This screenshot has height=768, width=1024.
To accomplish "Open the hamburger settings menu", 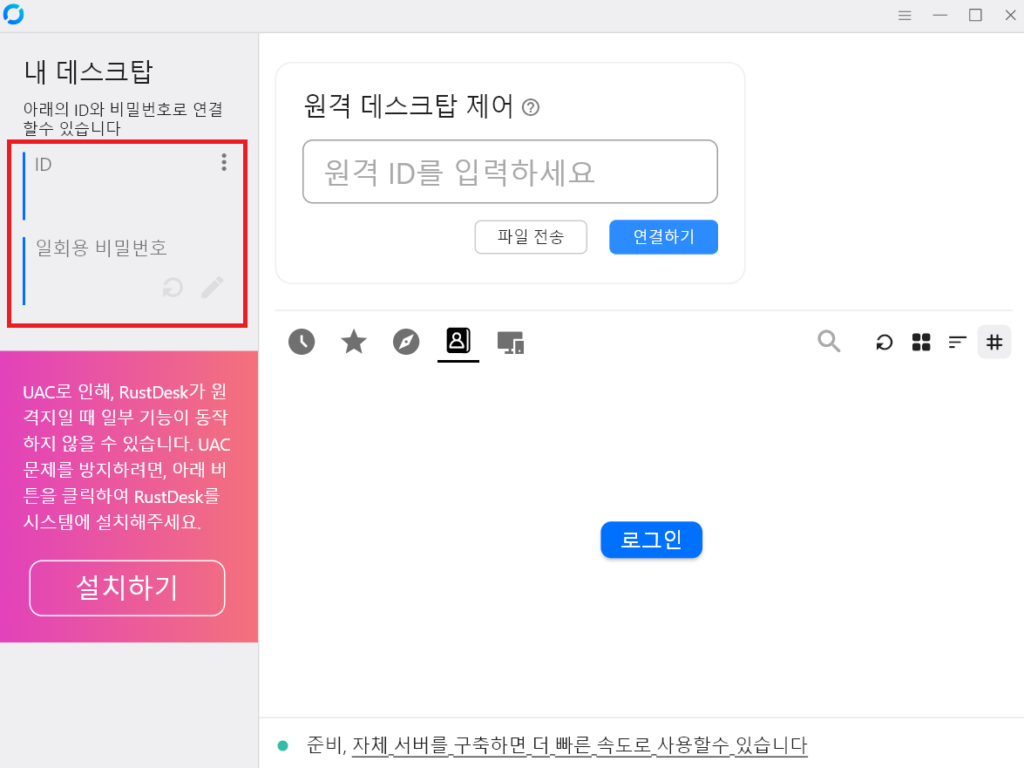I will pos(905,15).
